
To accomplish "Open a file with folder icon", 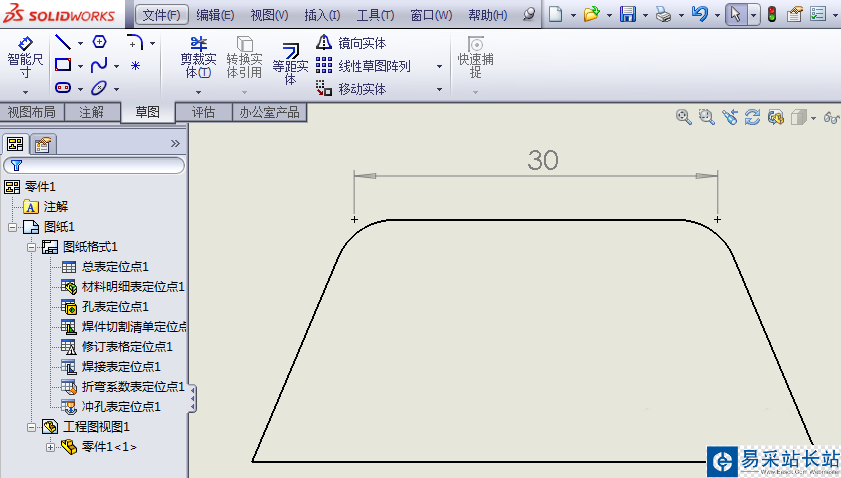I will coord(591,14).
